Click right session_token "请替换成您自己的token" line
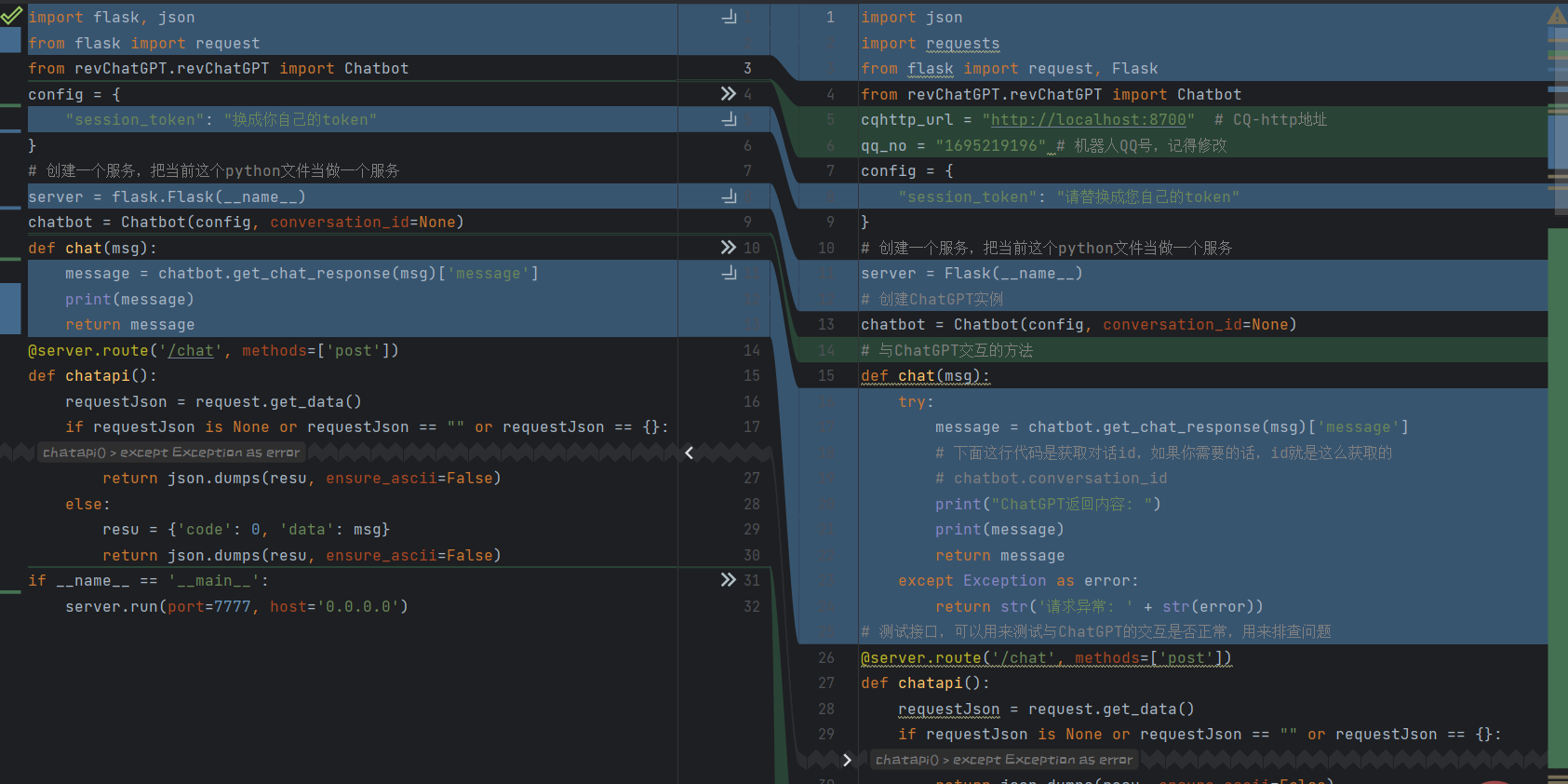1568x784 pixels. pos(1069,196)
